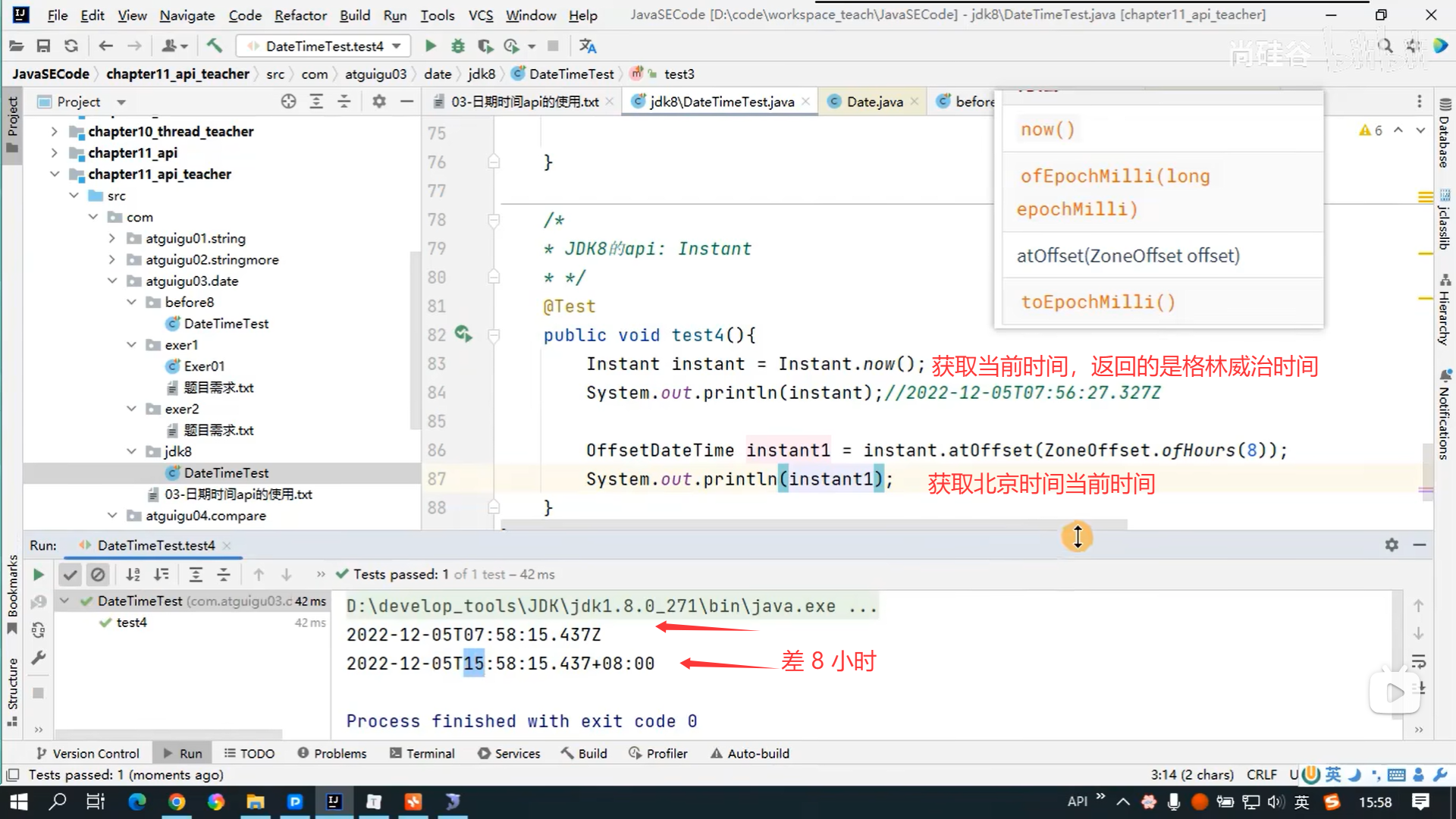1456x819 pixels.
Task: Open Chrome from Windows taskbar
Action: click(x=177, y=802)
